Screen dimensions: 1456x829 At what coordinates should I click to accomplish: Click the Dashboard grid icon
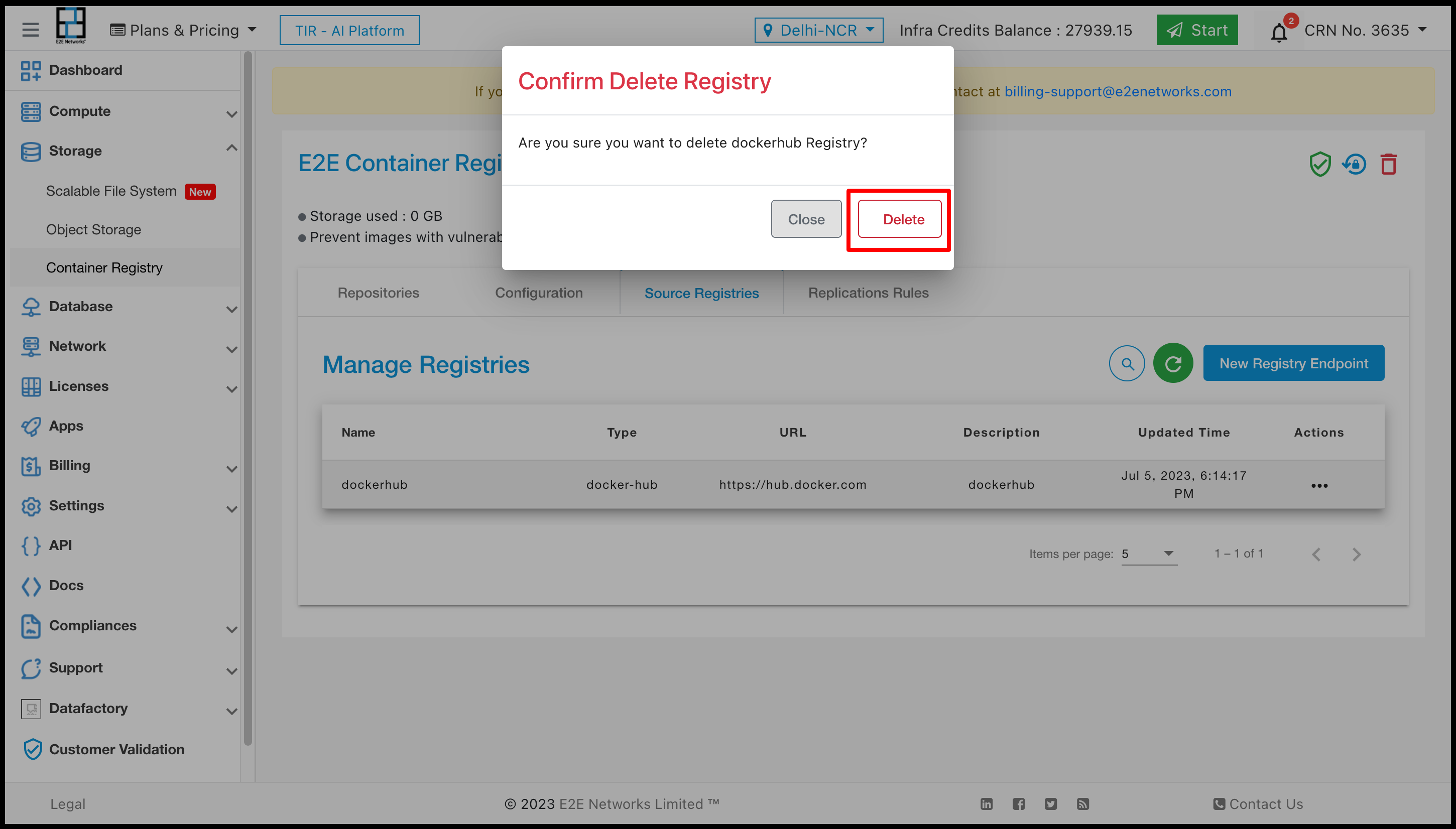(31, 71)
